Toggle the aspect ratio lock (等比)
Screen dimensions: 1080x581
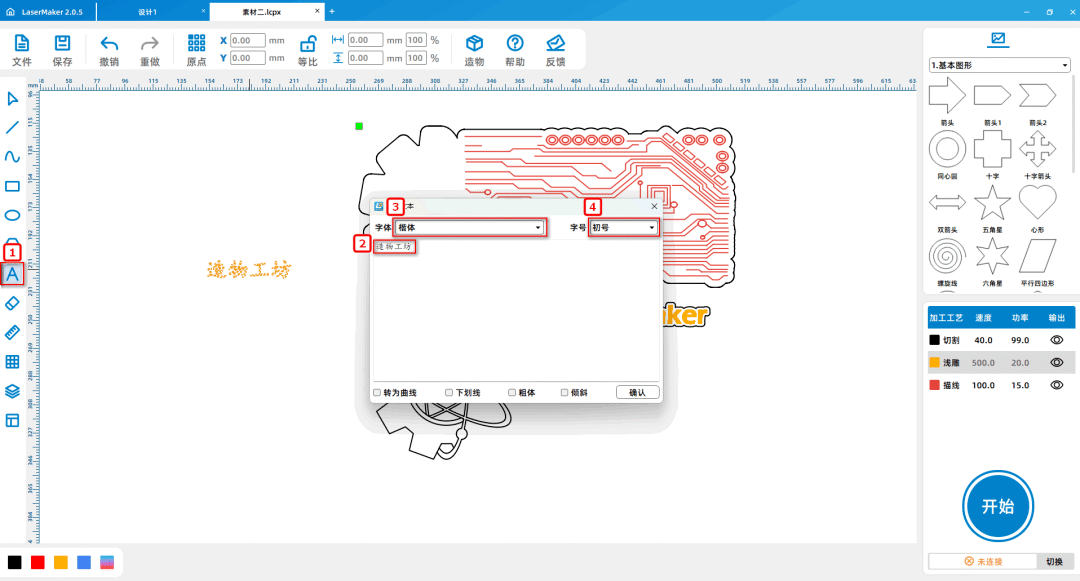[x=308, y=43]
